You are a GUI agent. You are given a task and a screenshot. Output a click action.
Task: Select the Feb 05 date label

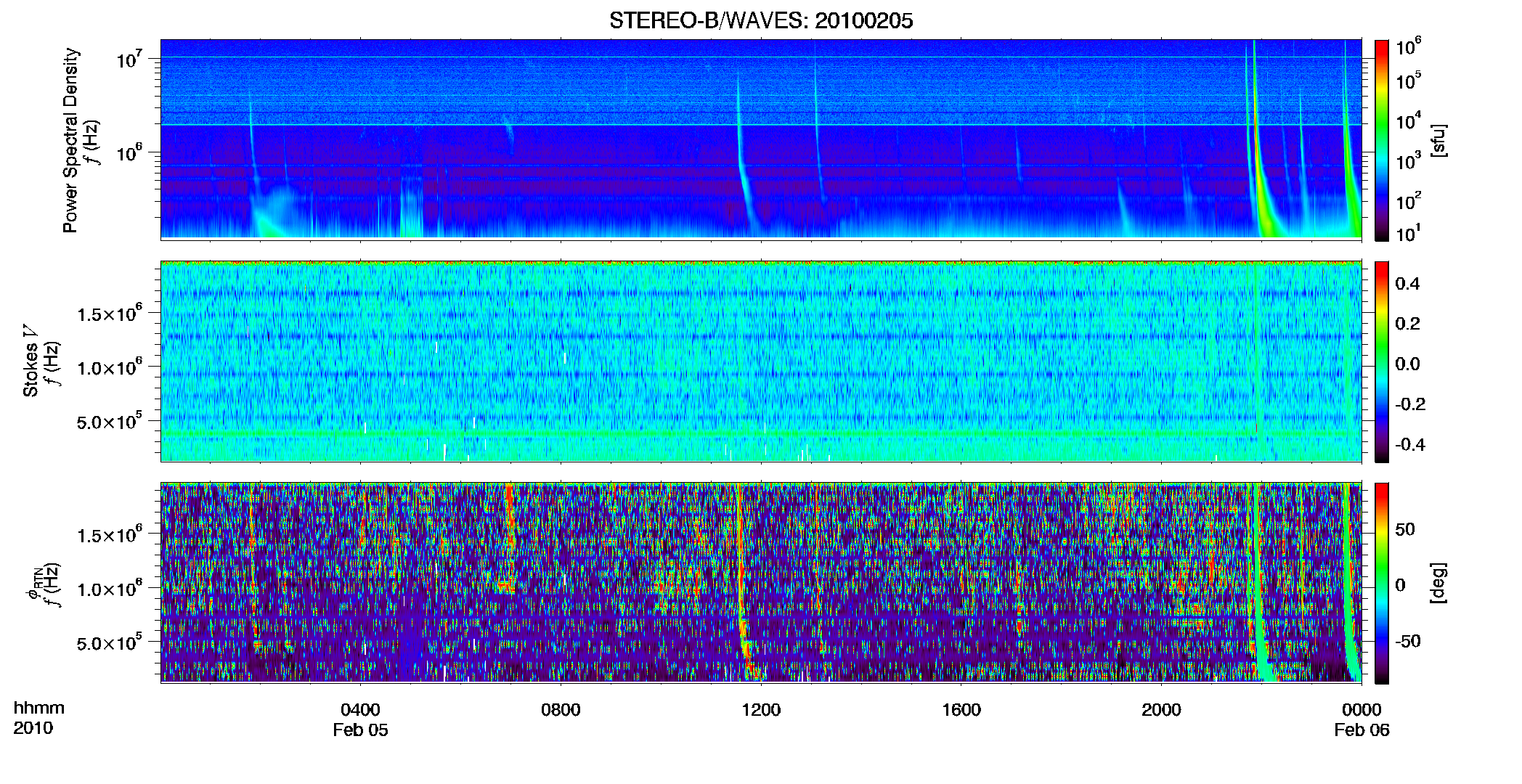tap(360, 730)
